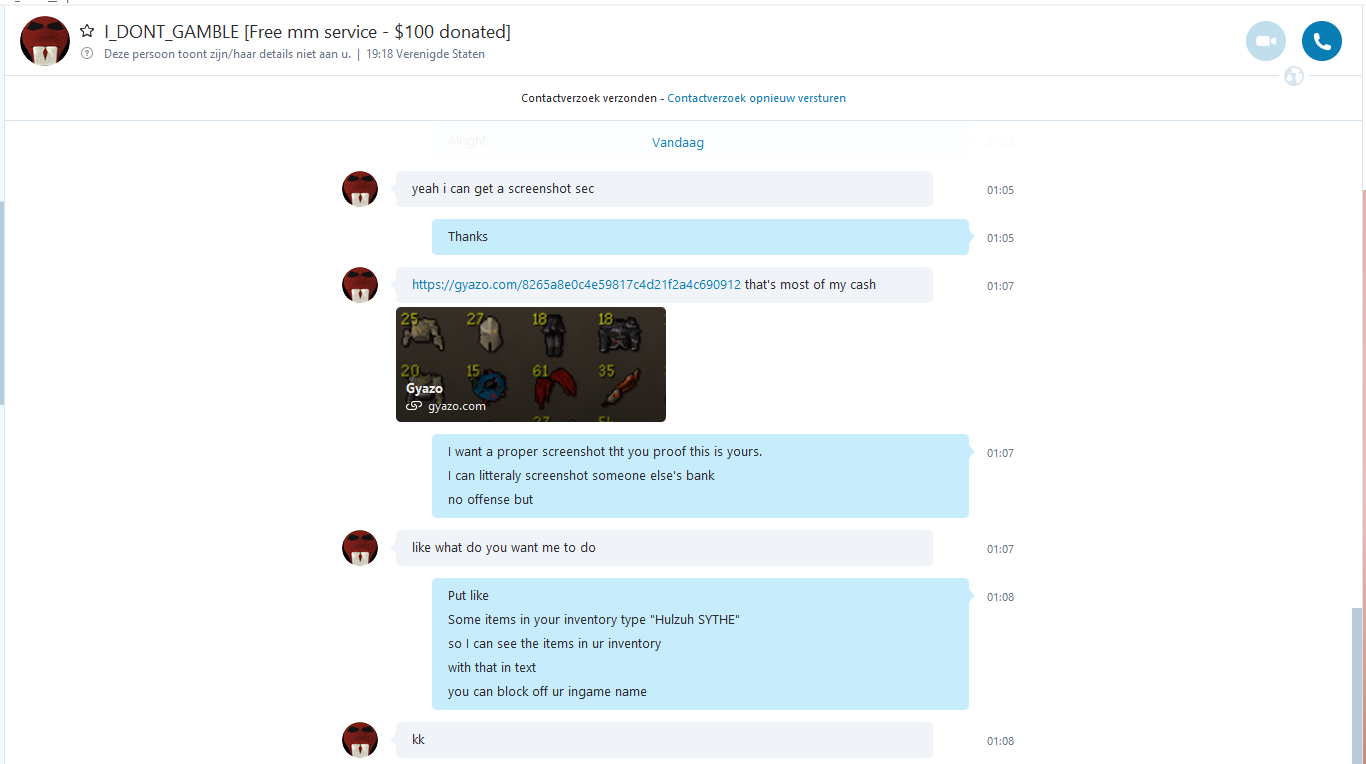Click the globe icon below call buttons
The image size is (1366, 764).
coord(1294,76)
